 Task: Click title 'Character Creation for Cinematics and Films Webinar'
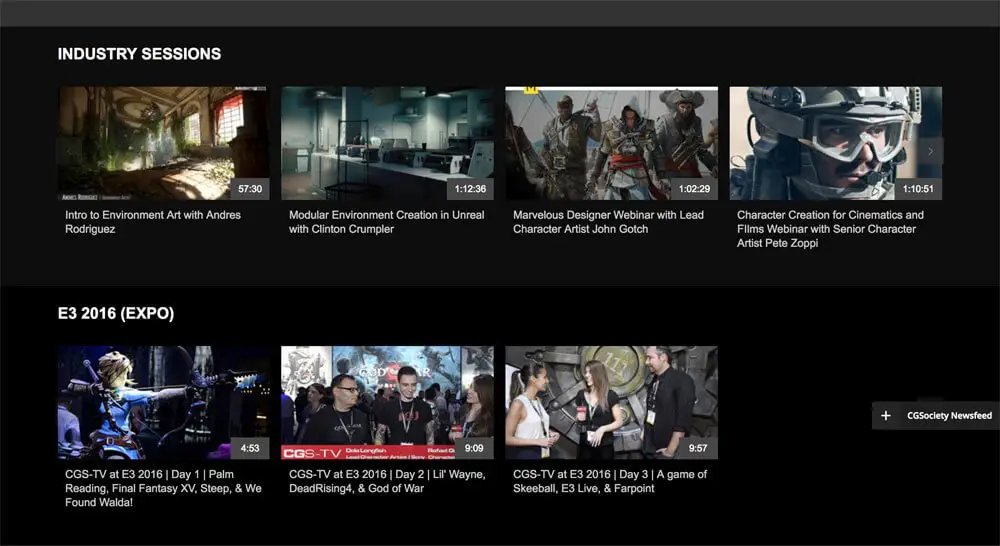830,229
